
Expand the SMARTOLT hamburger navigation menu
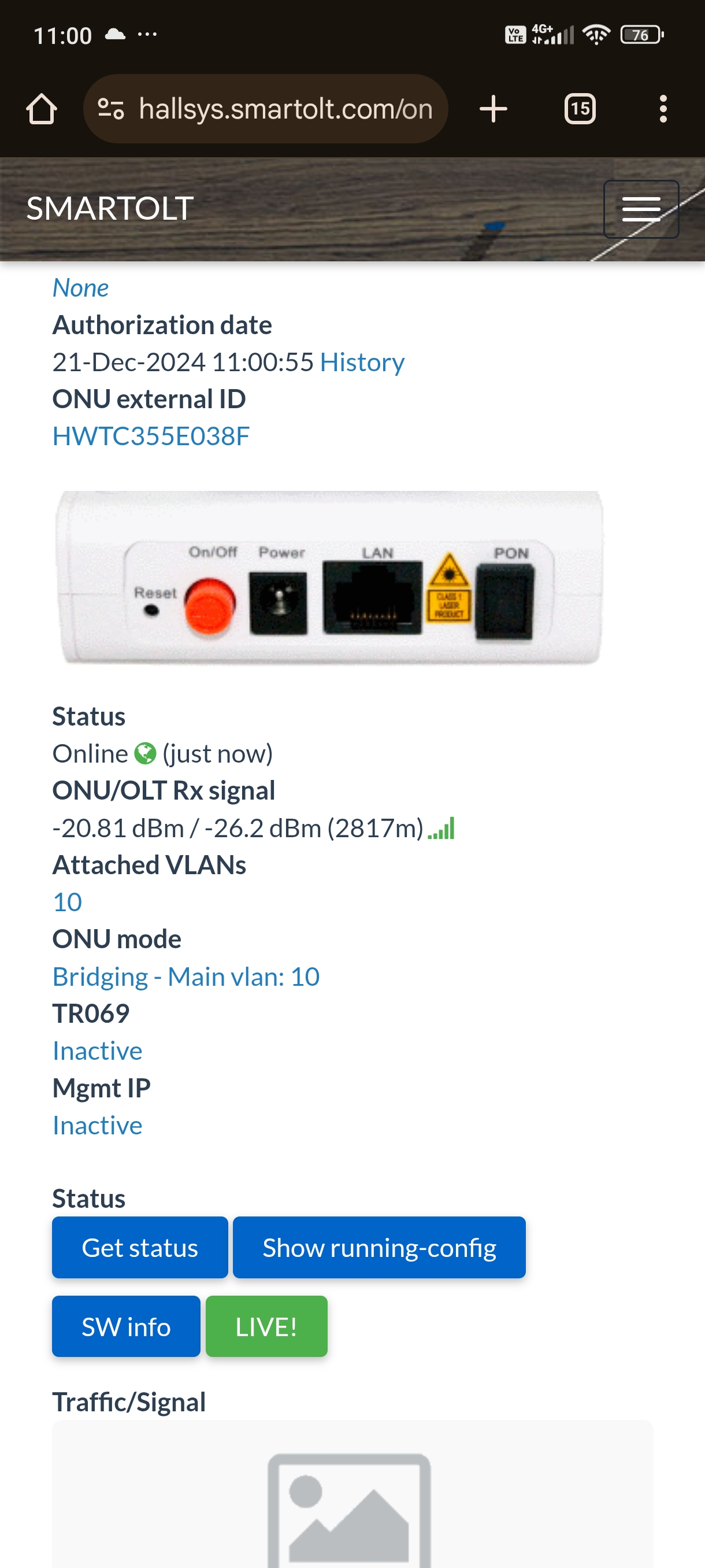[x=641, y=209]
